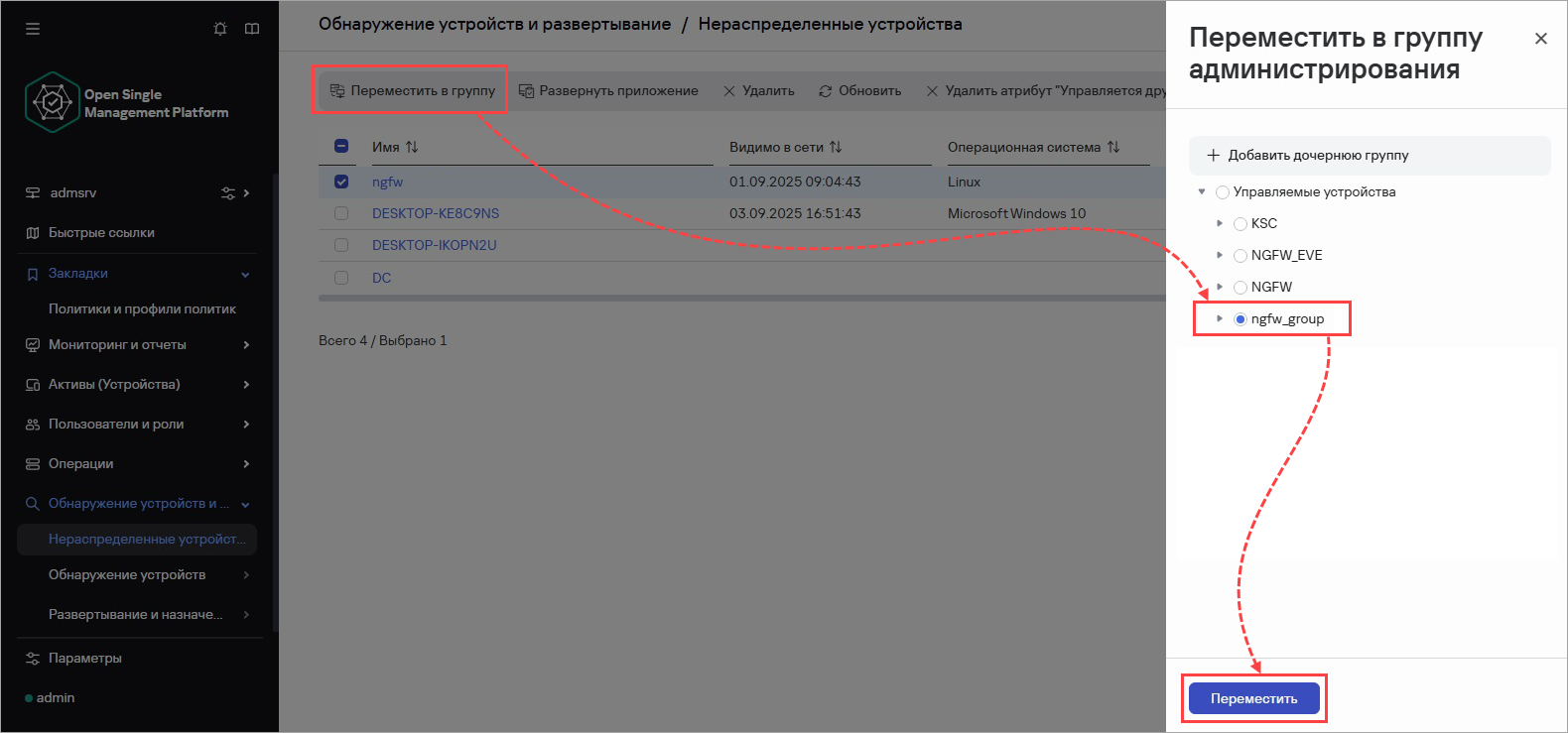
Task: Open Политики и профили политик menu item
Action: [142, 309]
